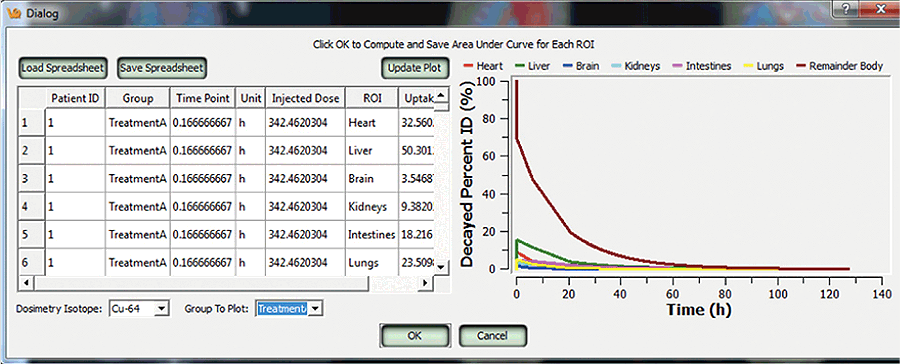Click the Patient ID cell in the Intestines row
Image resolution: width=900 pixels, height=364 pixels.
click(x=75, y=235)
